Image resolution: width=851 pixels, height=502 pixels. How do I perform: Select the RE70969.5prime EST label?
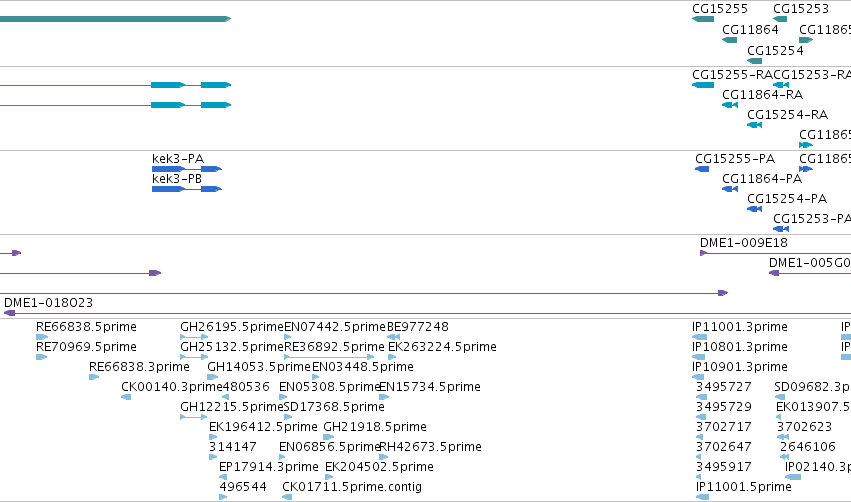coord(86,347)
